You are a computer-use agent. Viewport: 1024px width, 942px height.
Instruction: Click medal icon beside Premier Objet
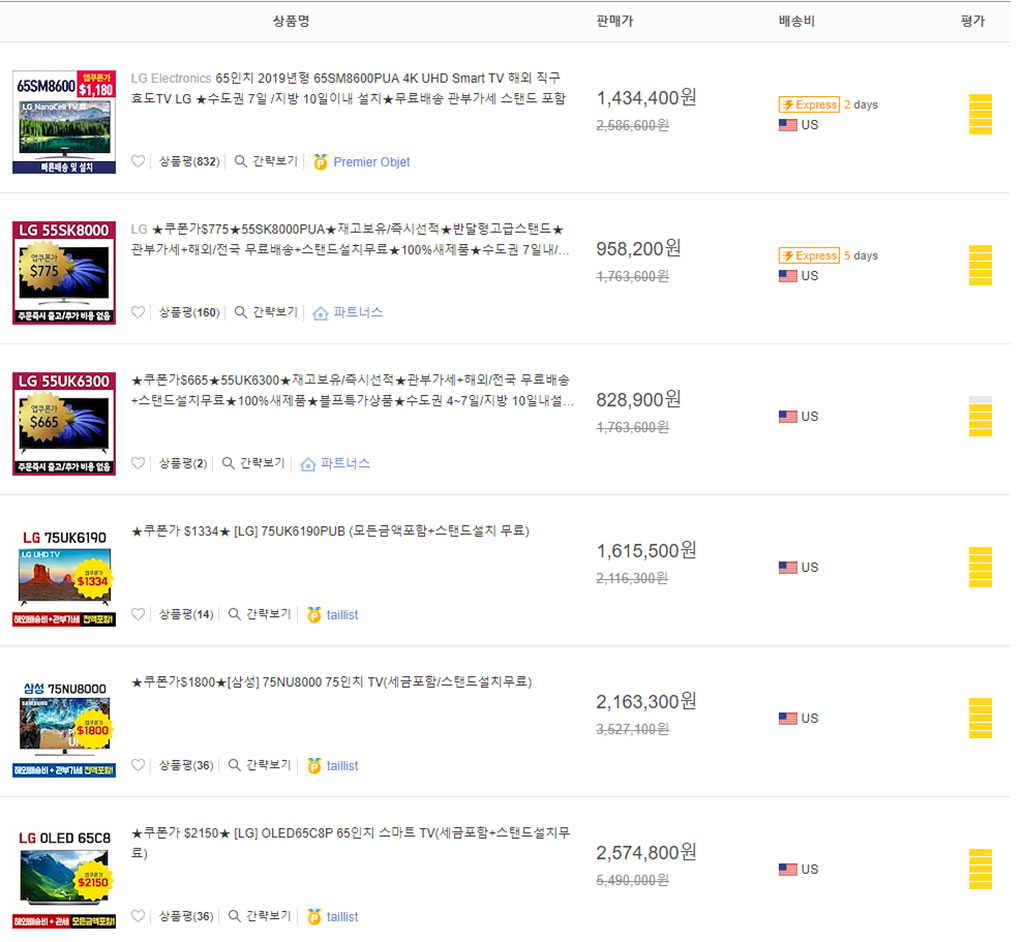(320, 162)
